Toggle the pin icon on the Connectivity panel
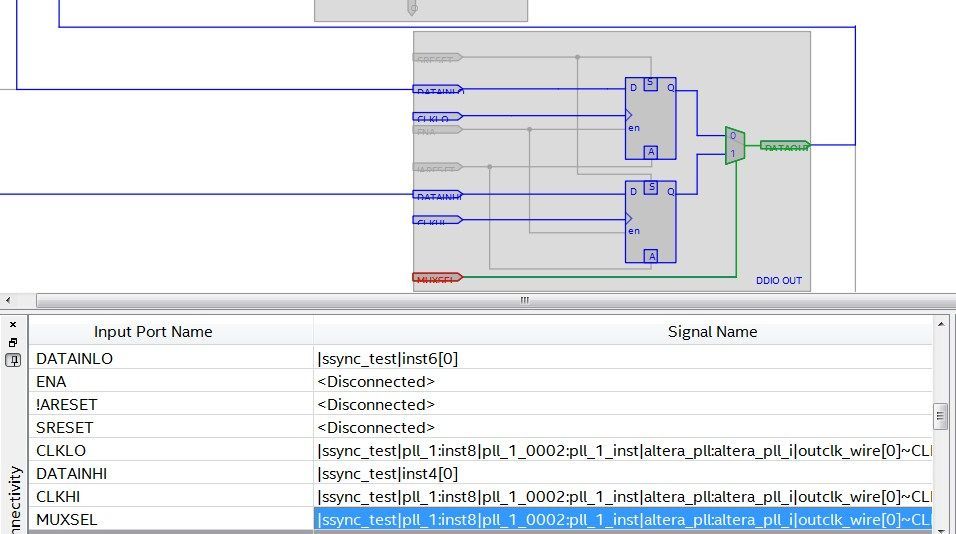Image resolution: width=956 pixels, height=534 pixels. (x=13, y=360)
